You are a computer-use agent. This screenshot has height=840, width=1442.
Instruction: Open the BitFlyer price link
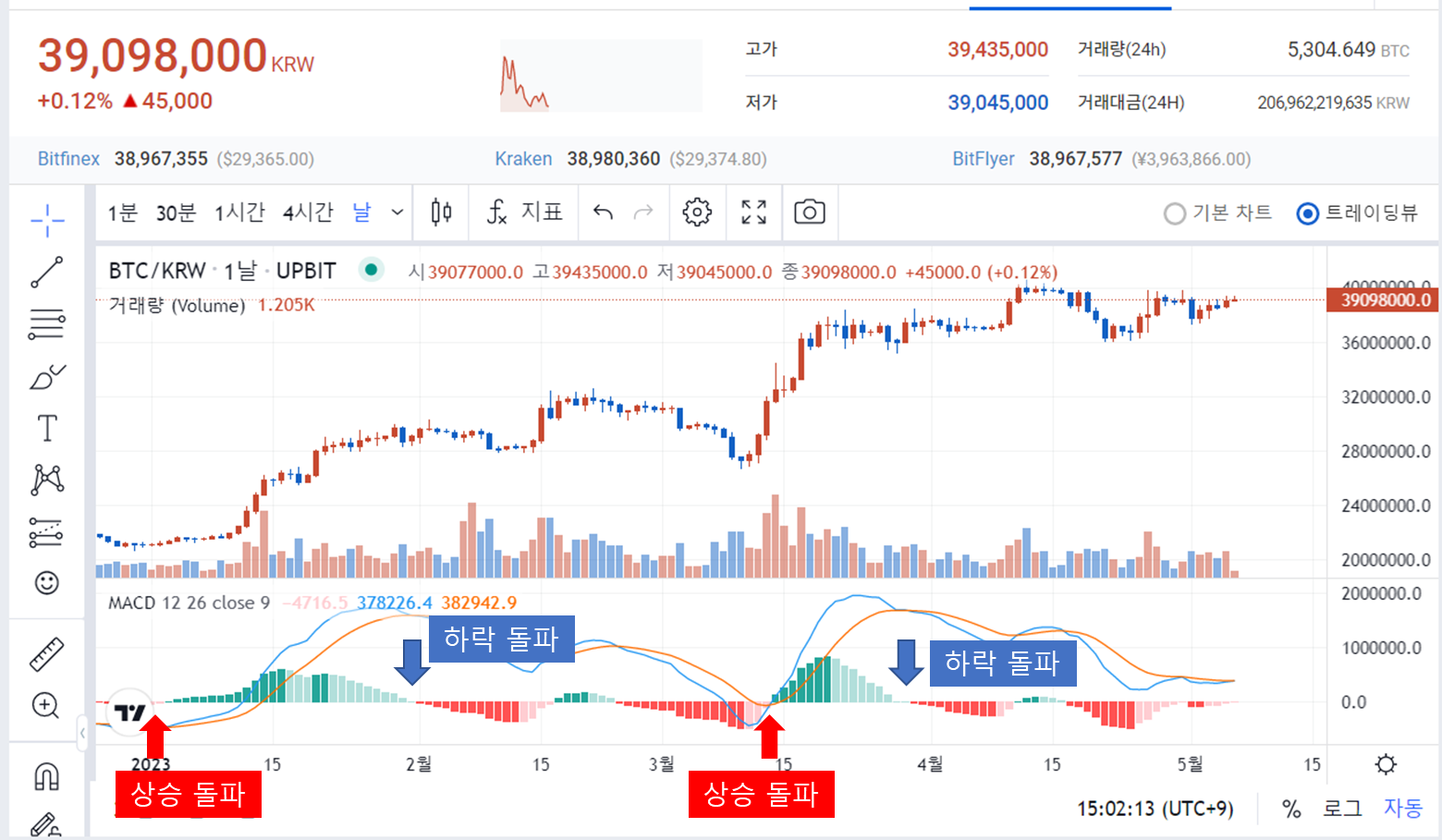(x=984, y=159)
